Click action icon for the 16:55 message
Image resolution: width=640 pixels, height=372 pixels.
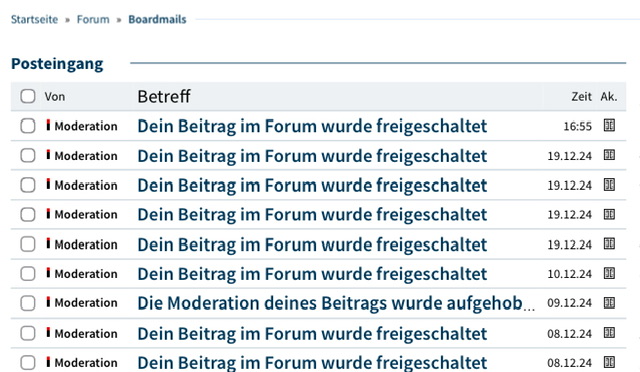click(609, 125)
